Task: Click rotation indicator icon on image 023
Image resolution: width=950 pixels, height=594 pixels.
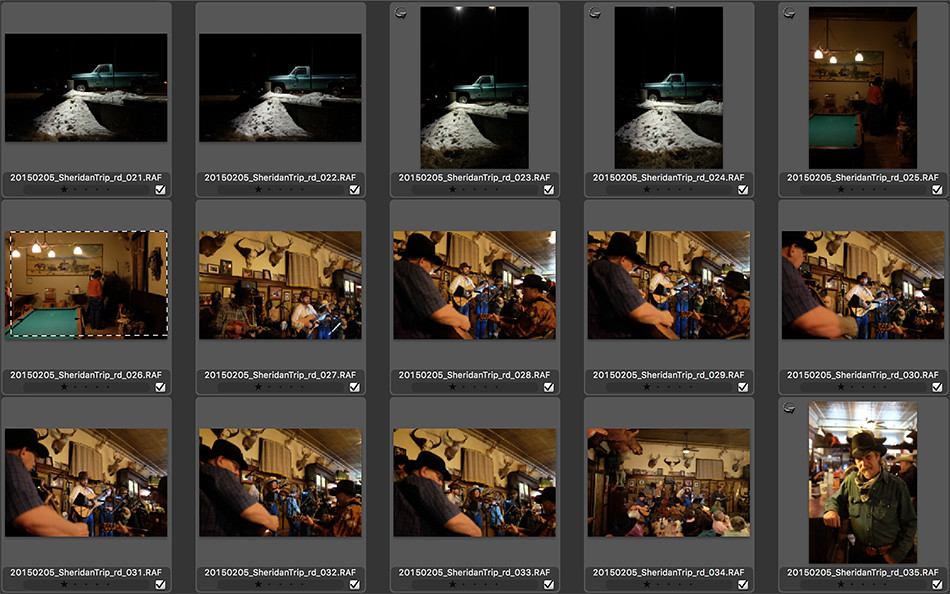Action: (400, 13)
